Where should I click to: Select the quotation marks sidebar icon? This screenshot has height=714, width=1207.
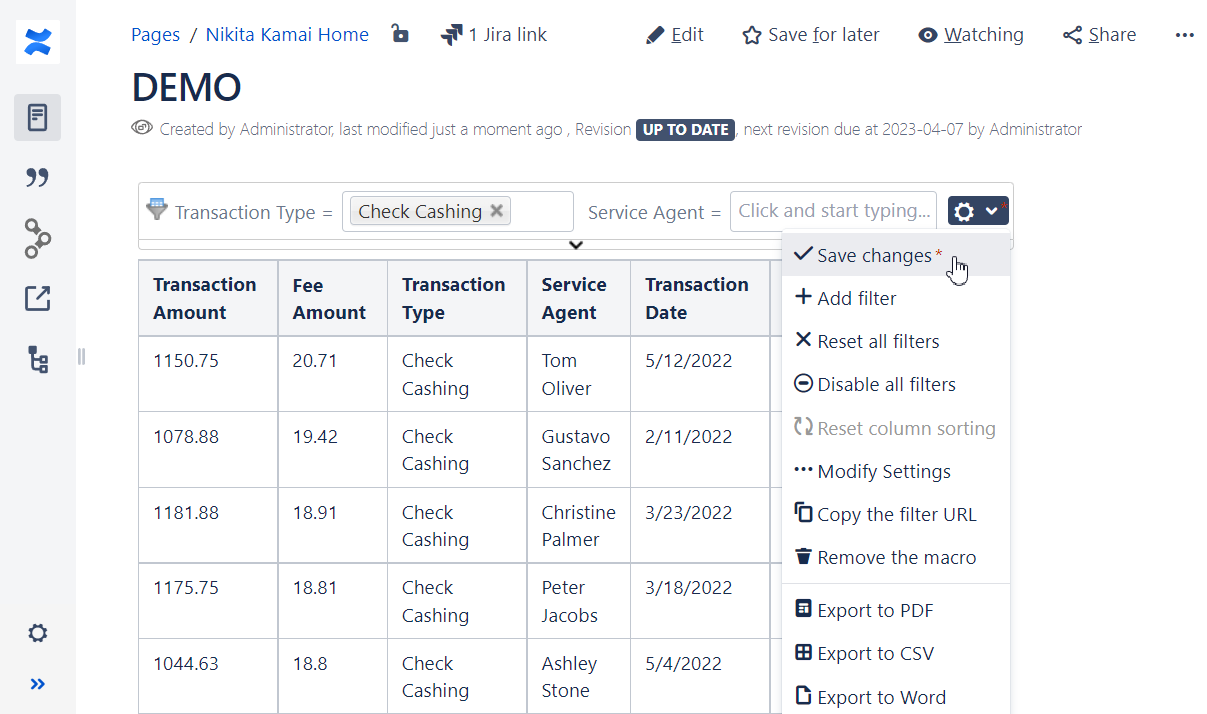pyautogui.click(x=37, y=177)
